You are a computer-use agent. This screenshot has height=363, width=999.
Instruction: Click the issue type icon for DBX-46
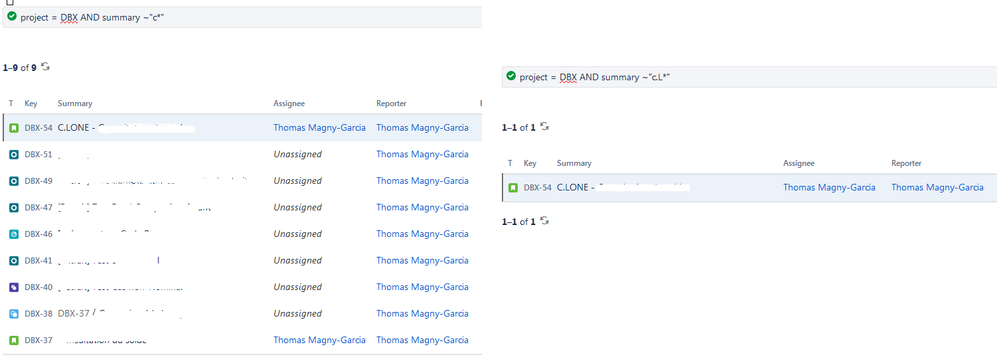coord(13,234)
